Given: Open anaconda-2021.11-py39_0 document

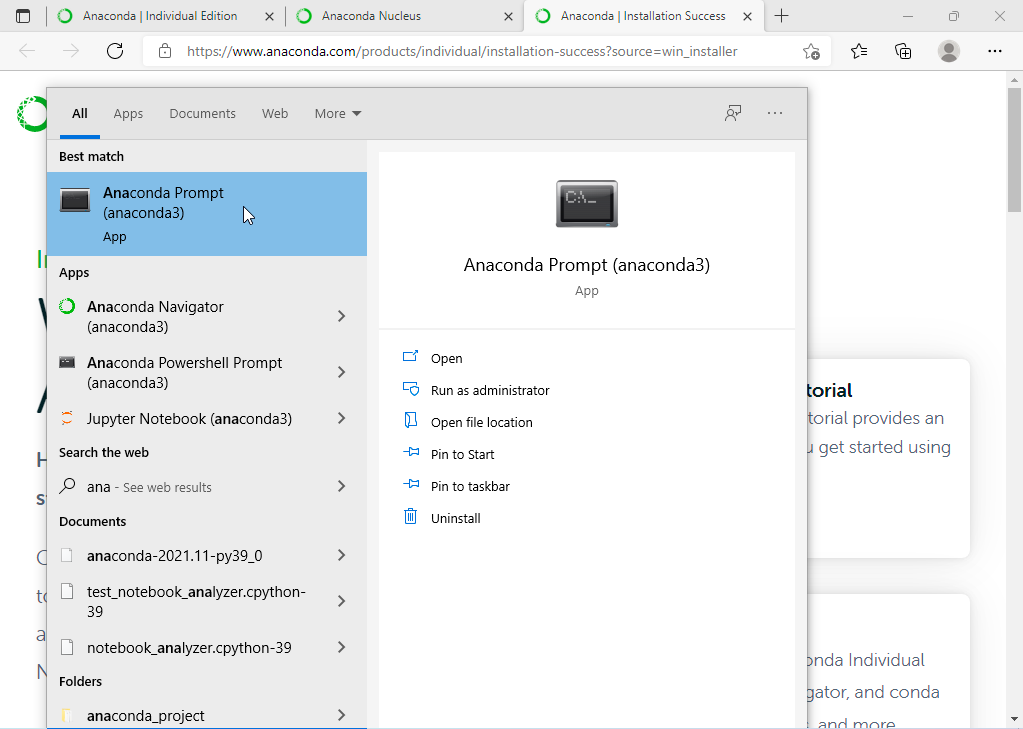Looking at the screenshot, I should (x=207, y=556).
